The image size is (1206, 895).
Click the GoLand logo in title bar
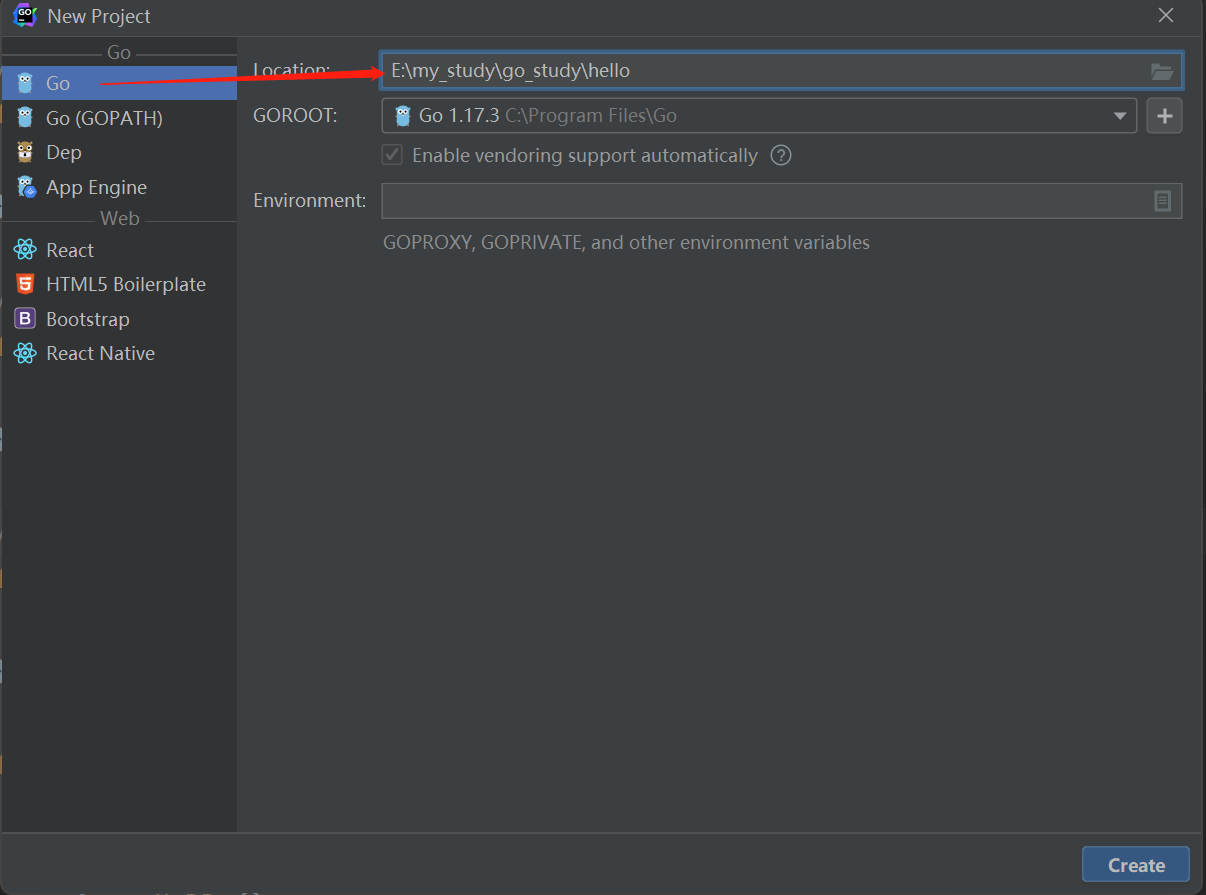(24, 16)
